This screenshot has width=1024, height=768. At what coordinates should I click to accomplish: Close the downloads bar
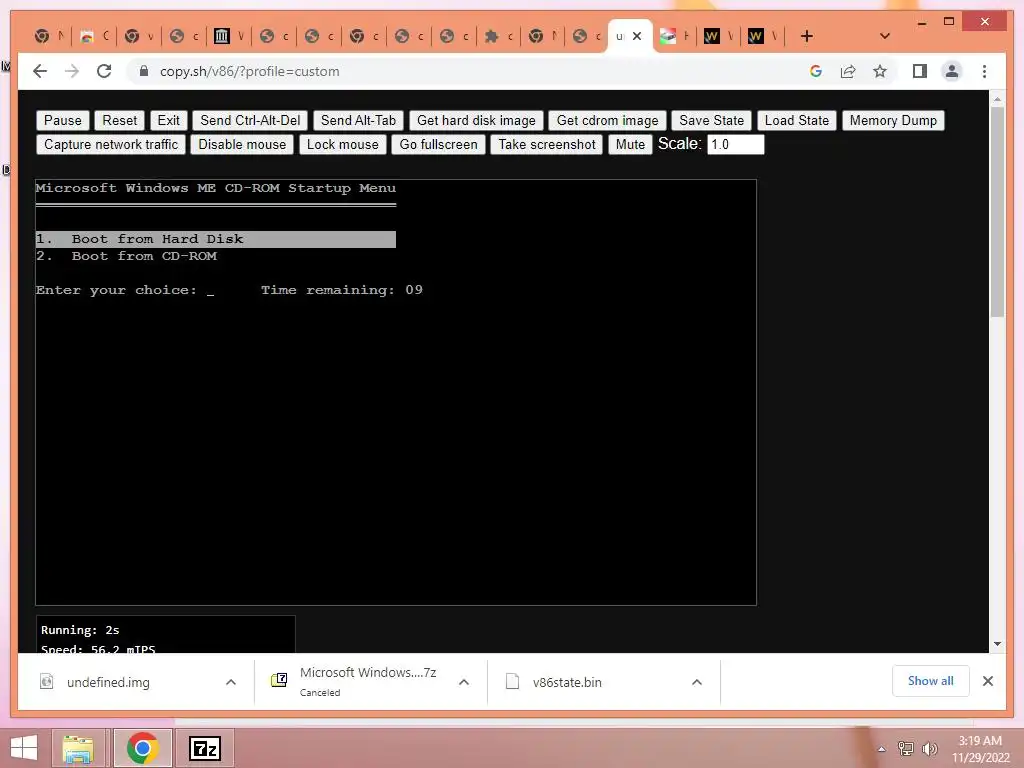tap(987, 681)
